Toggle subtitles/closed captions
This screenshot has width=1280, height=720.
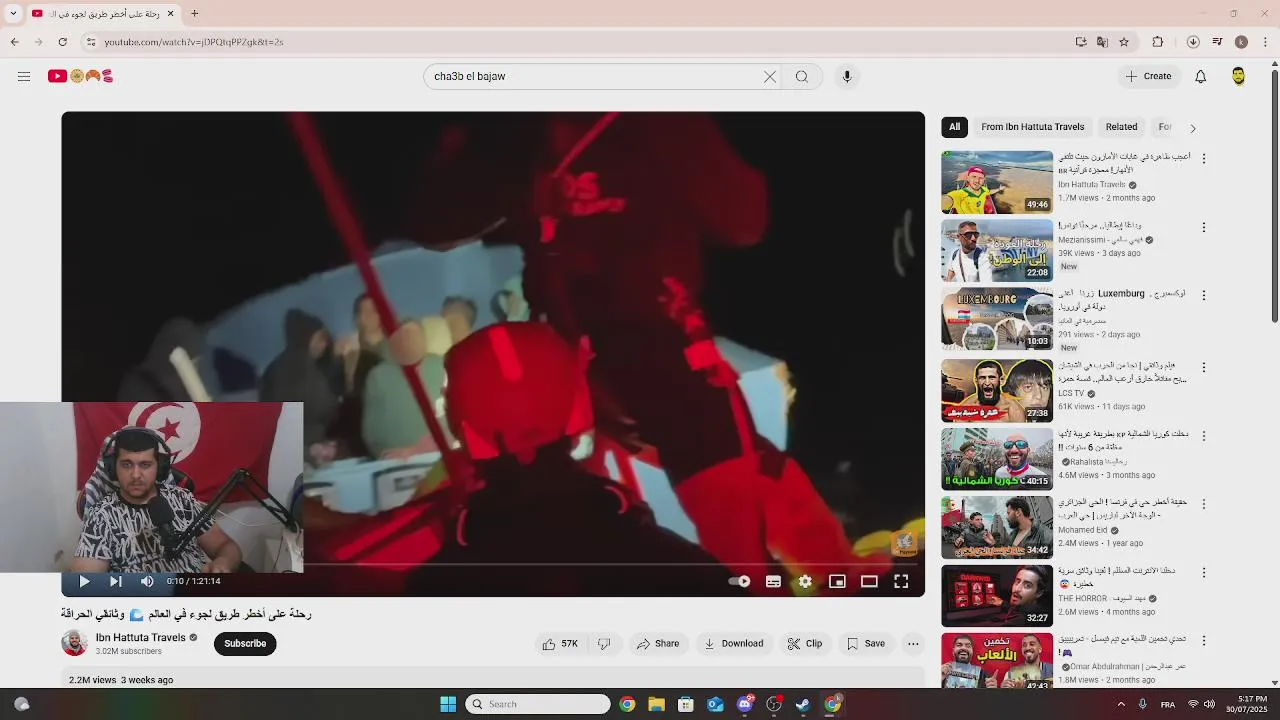point(773,581)
